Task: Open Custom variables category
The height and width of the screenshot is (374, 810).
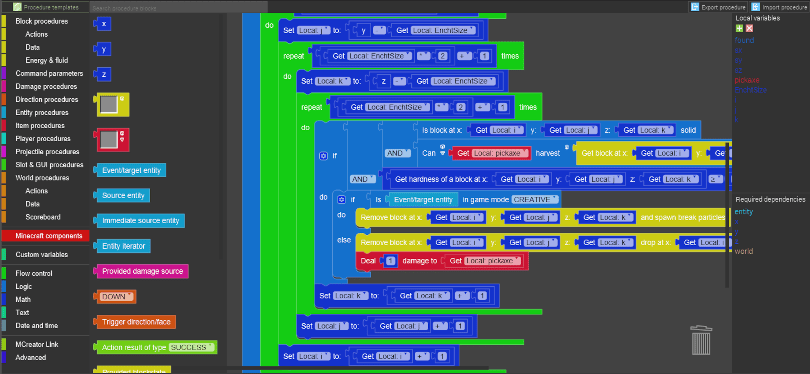Action: [41, 254]
